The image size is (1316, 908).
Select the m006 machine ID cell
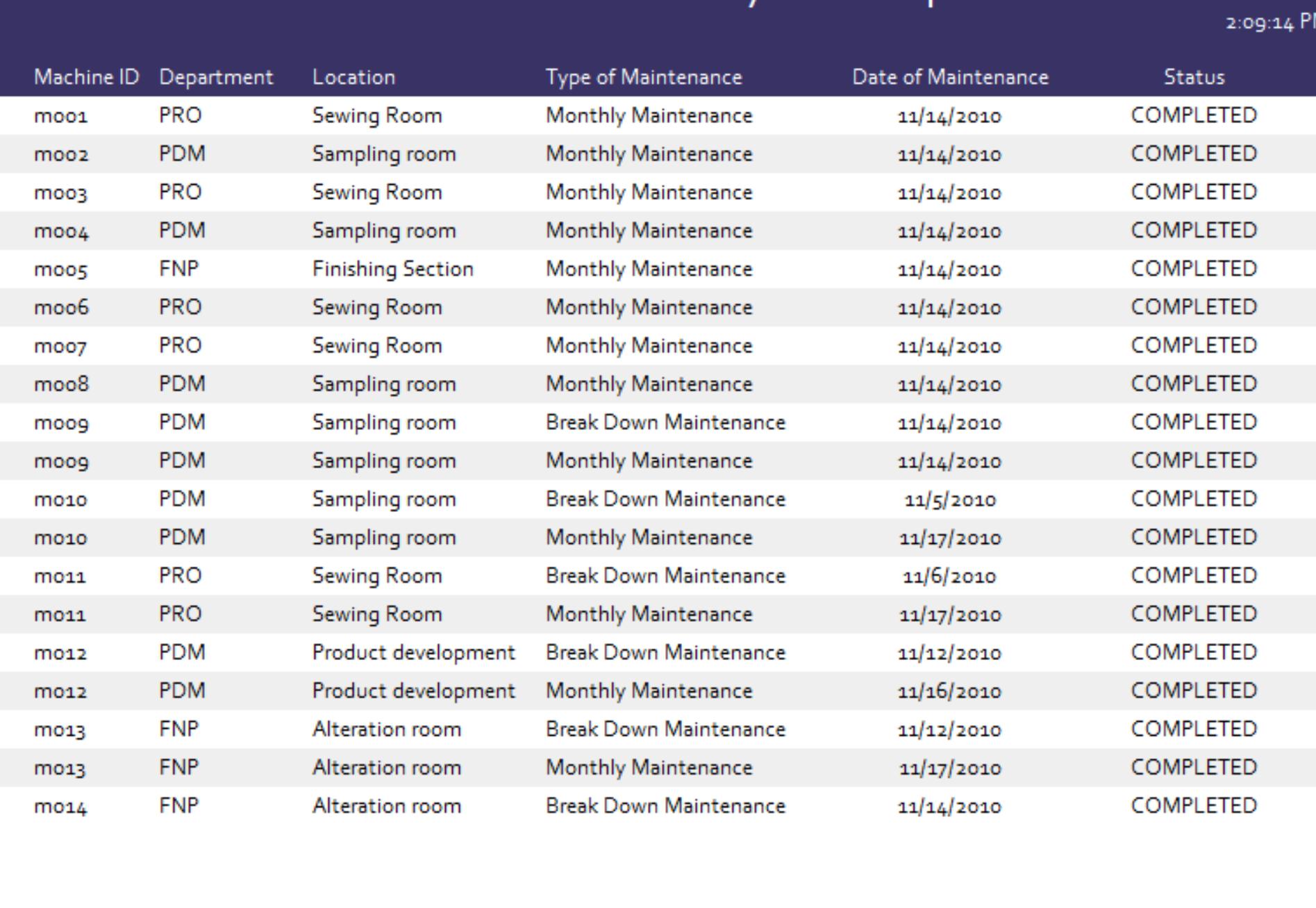61,308
